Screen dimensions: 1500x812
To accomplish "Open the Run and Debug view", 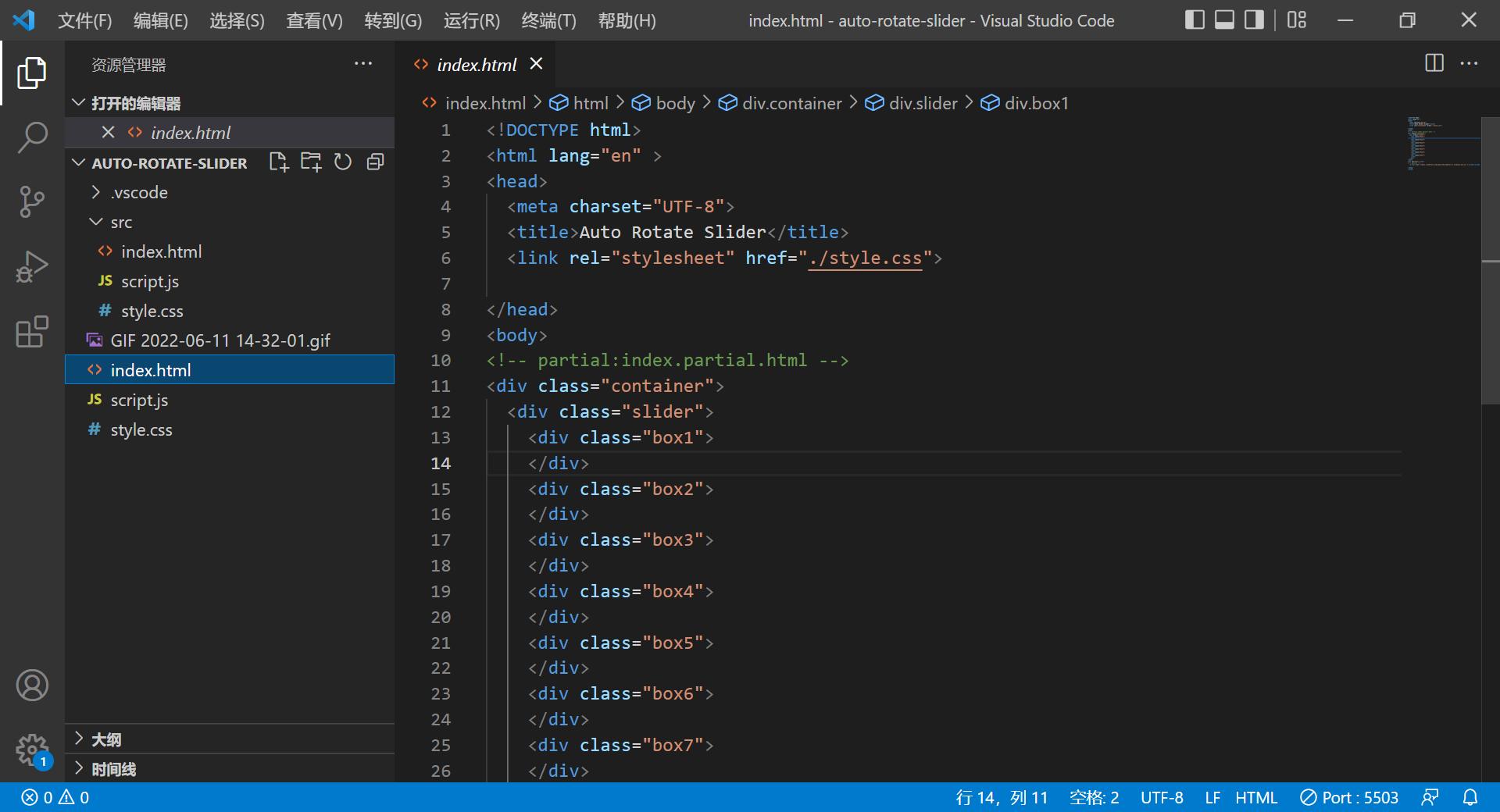I will point(32,267).
